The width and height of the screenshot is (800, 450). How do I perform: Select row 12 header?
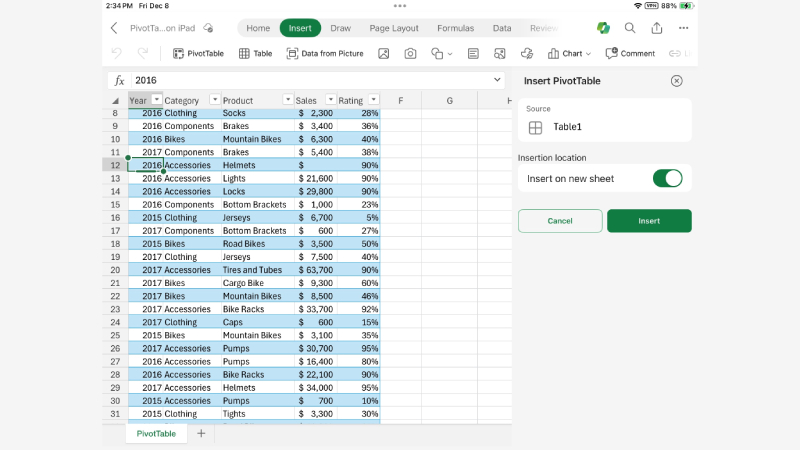pos(115,165)
